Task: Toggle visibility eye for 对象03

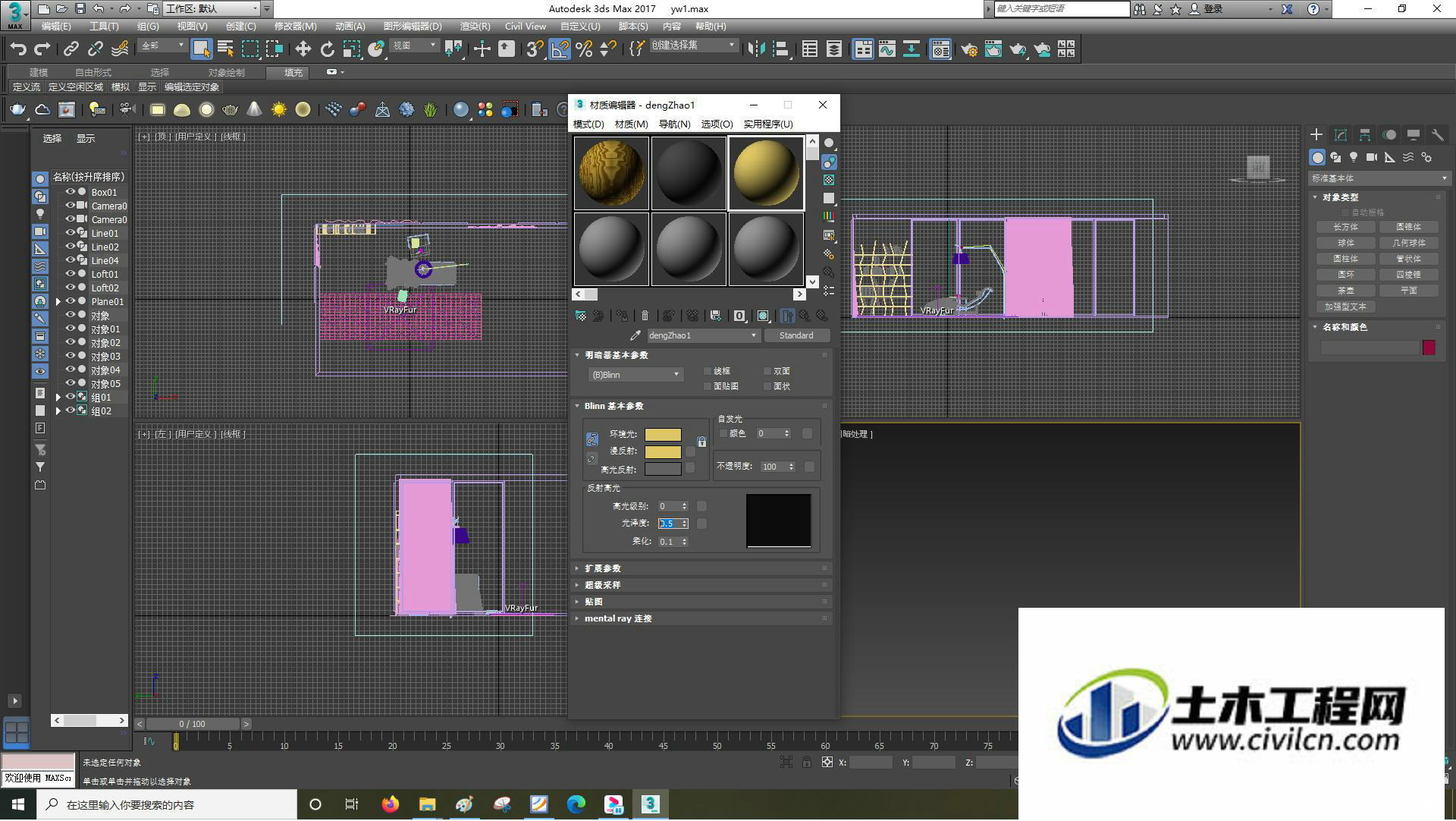Action: click(70, 356)
